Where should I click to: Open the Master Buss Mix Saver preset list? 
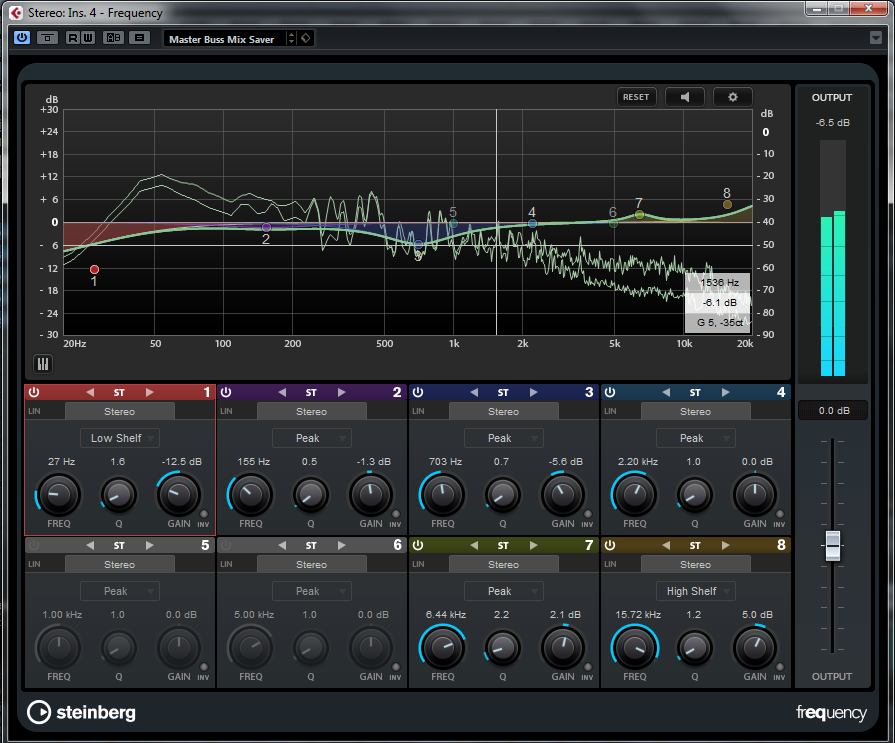coord(224,39)
